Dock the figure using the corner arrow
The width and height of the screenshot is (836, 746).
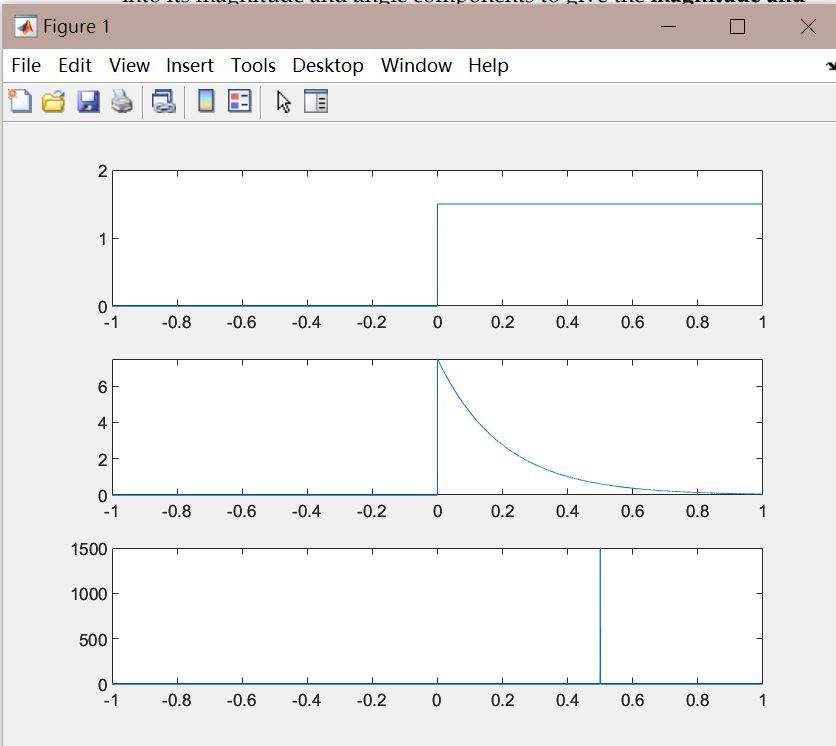click(x=830, y=66)
